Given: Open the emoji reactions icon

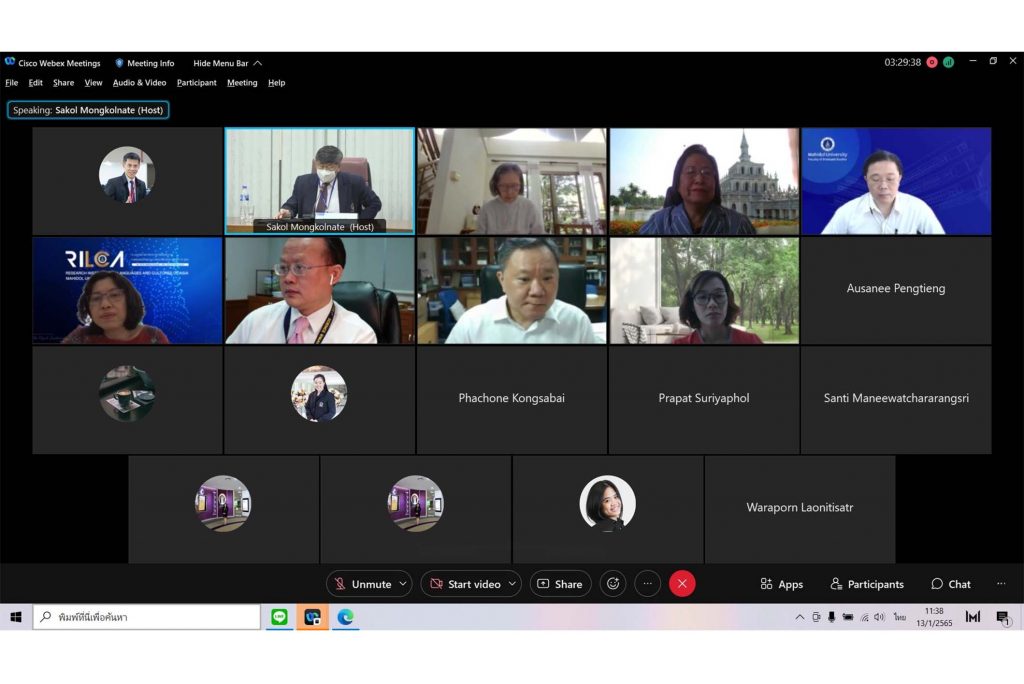Looking at the screenshot, I should pyautogui.click(x=613, y=584).
